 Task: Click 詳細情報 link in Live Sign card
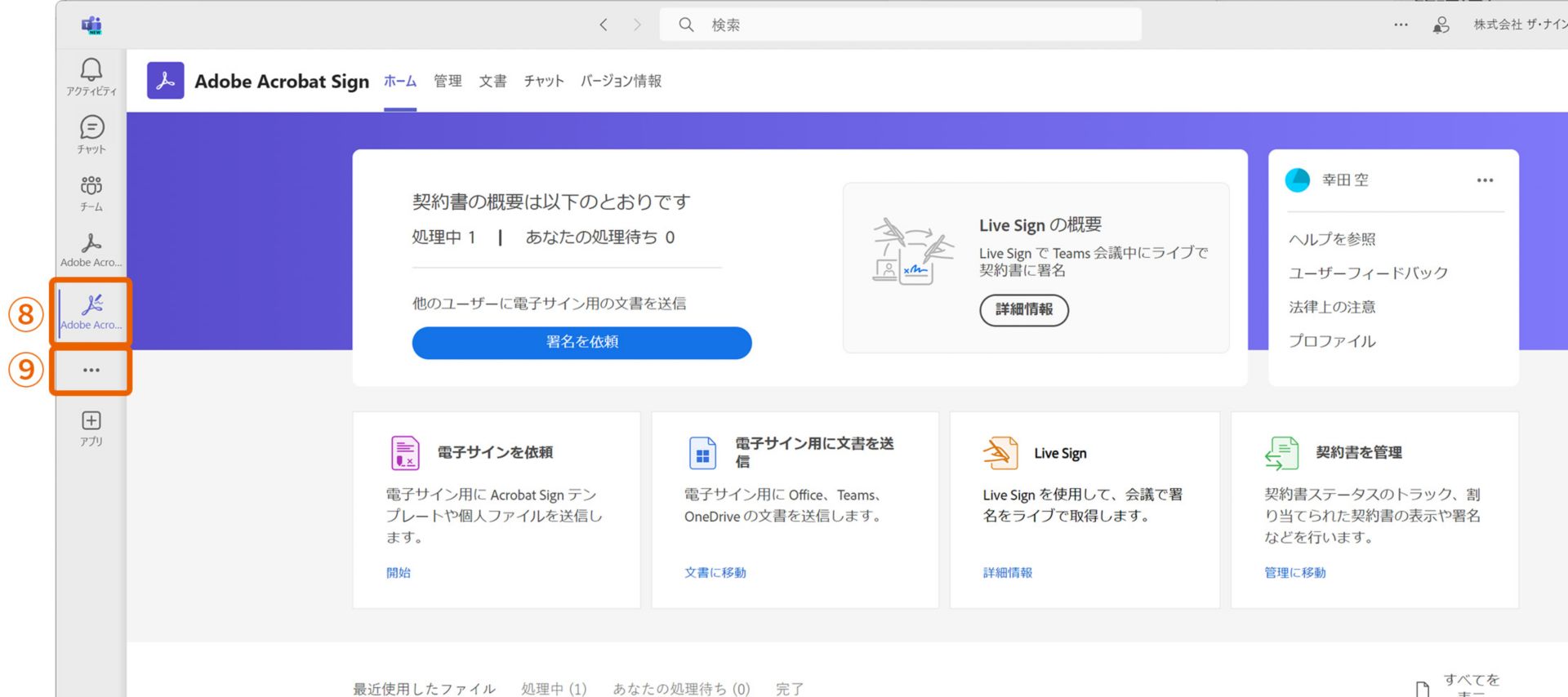[x=1008, y=573]
